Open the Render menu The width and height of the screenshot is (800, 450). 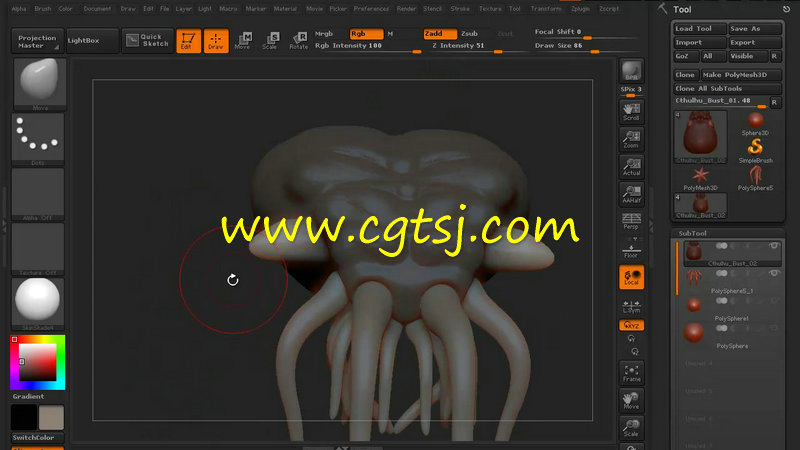pos(406,9)
